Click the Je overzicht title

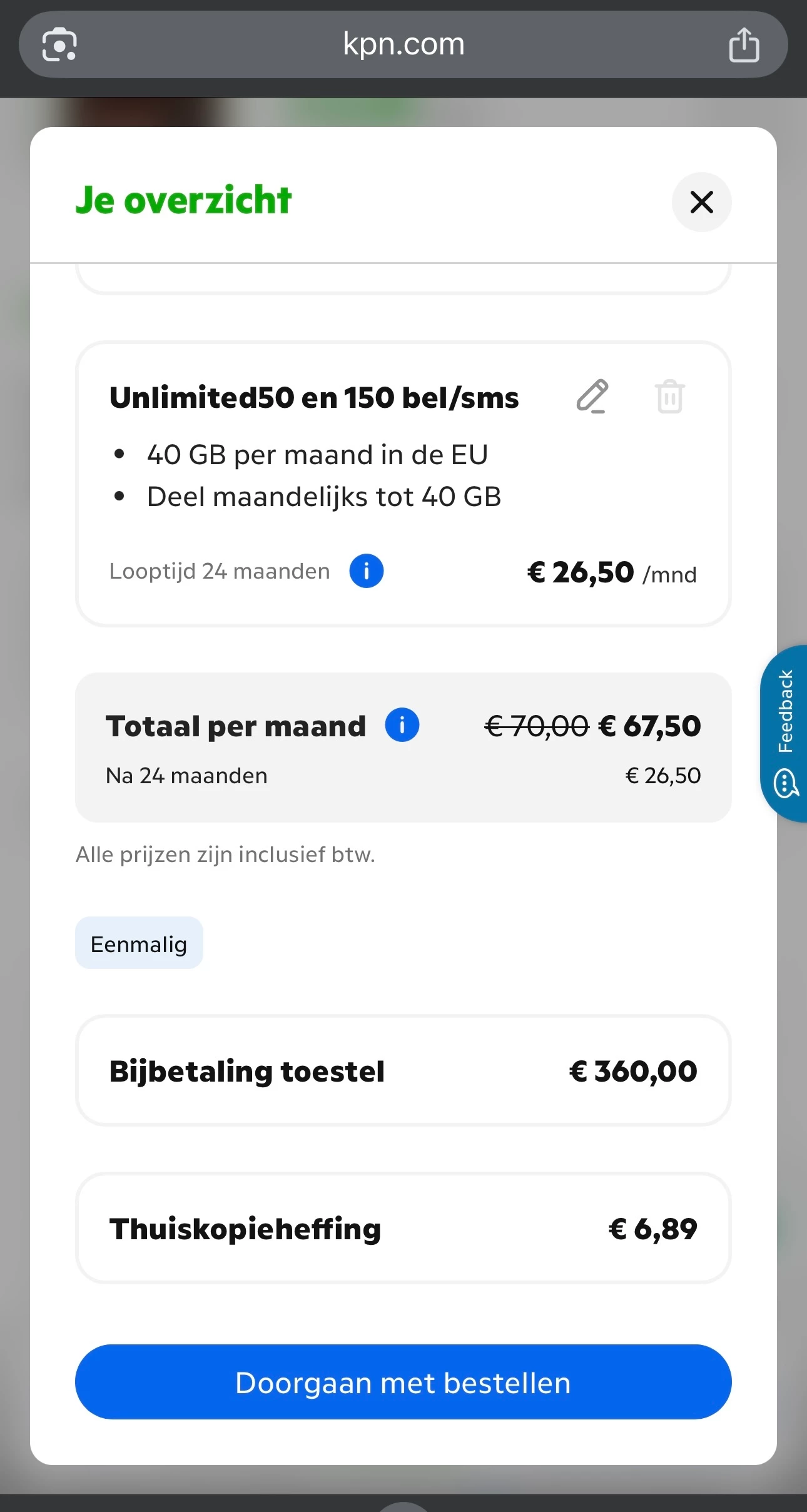point(183,201)
